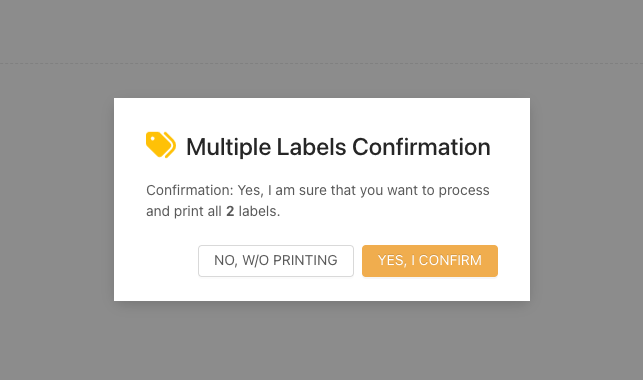
Task: Click the bold number 2 in message
Action: (x=230, y=211)
